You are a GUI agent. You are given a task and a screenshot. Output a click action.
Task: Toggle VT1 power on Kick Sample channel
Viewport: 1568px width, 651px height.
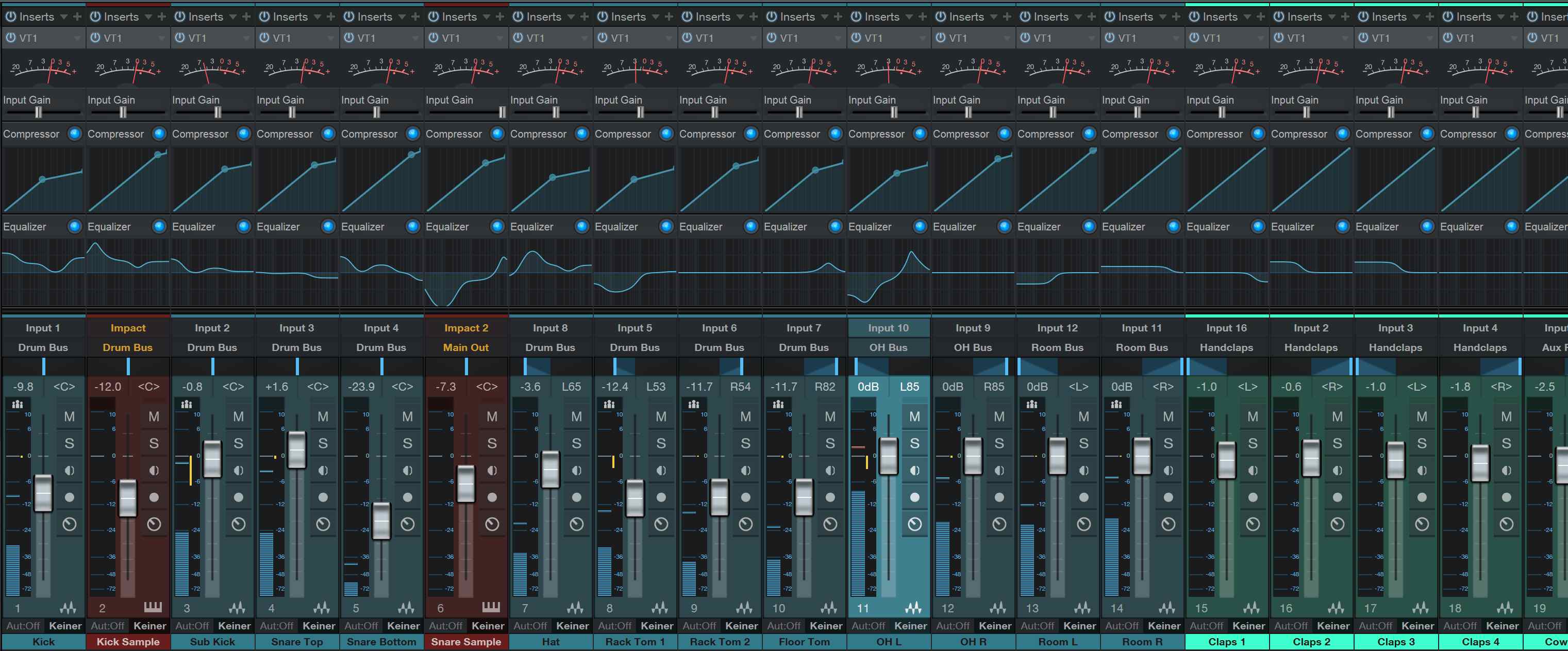coord(95,38)
